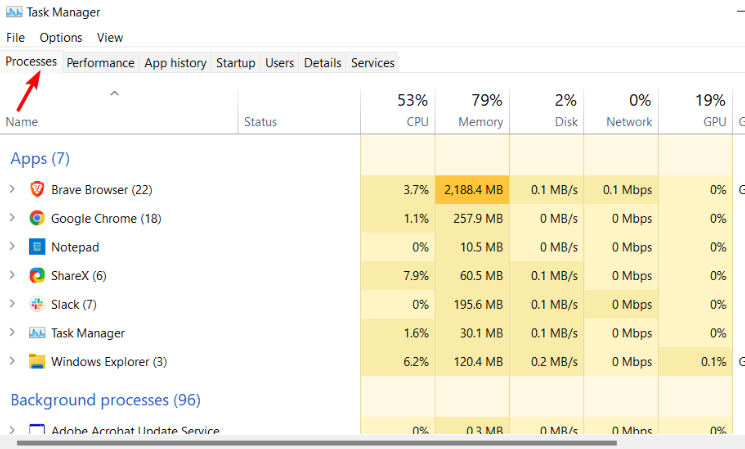Click the Task Manager row icon

pos(37,333)
